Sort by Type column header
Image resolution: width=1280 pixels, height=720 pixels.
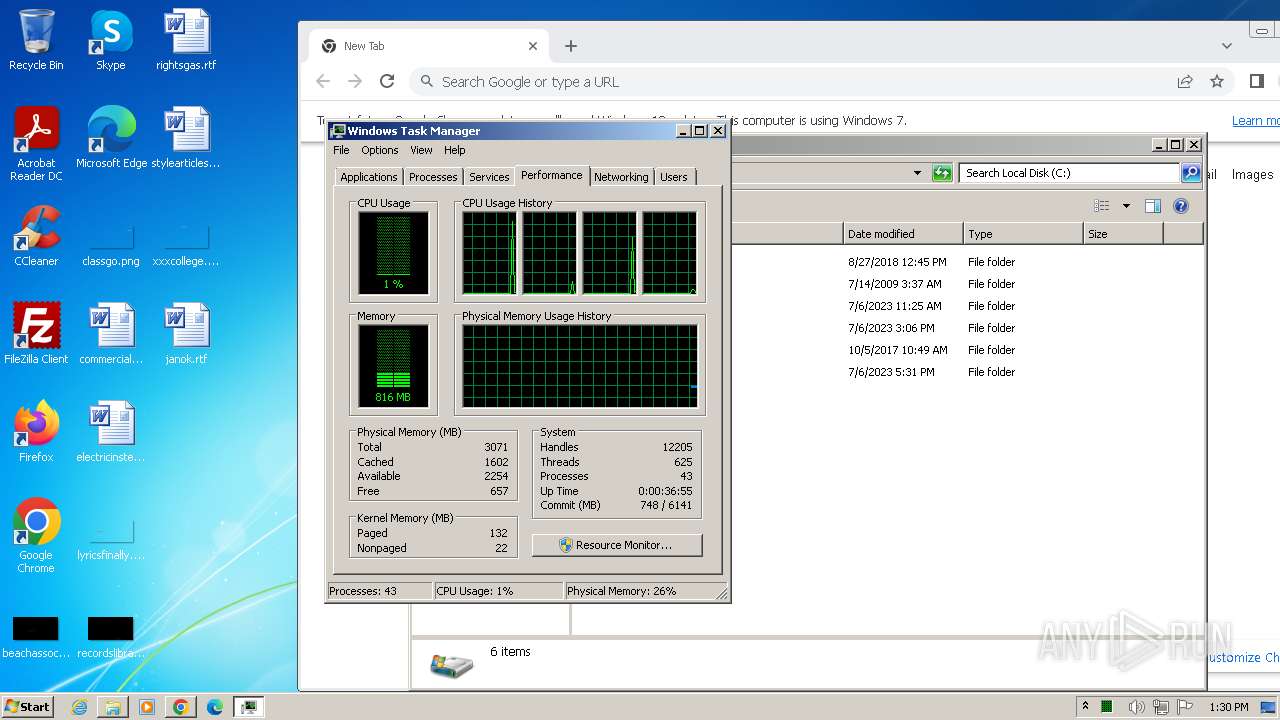pyautogui.click(x=1023, y=234)
